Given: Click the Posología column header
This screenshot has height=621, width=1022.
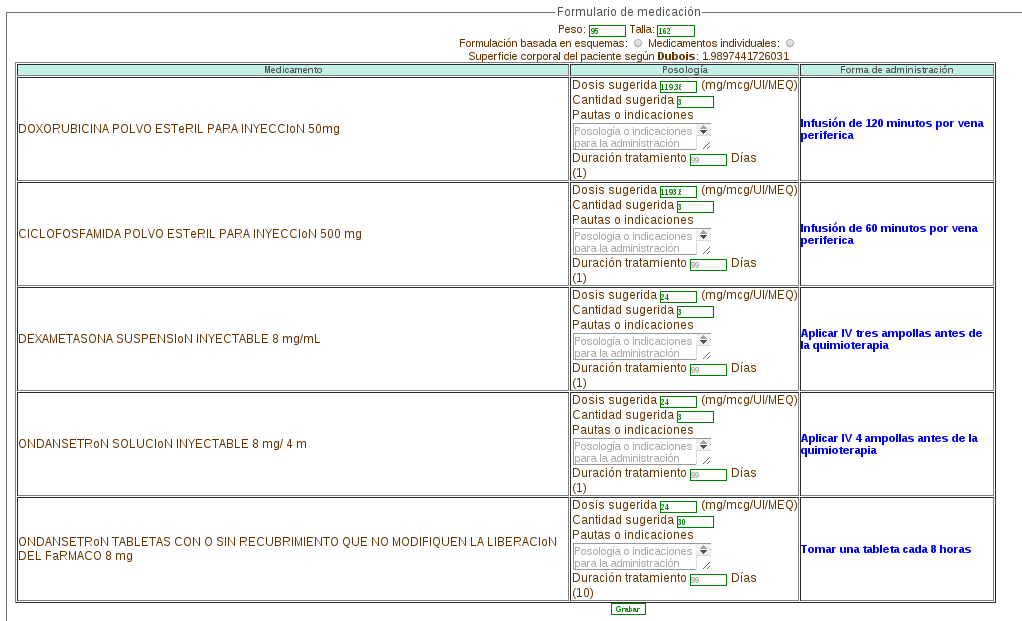Looking at the screenshot, I should tap(684, 70).
